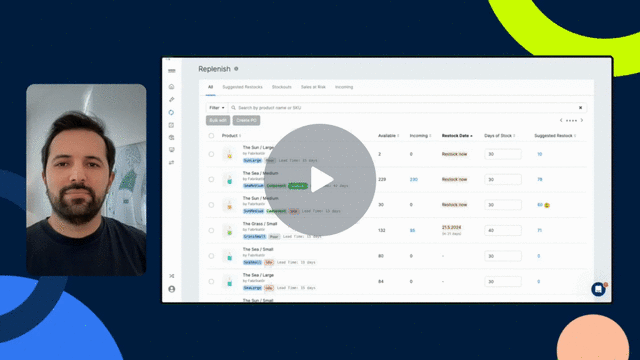
Task: Switch to the All tab
Action: coord(210,87)
